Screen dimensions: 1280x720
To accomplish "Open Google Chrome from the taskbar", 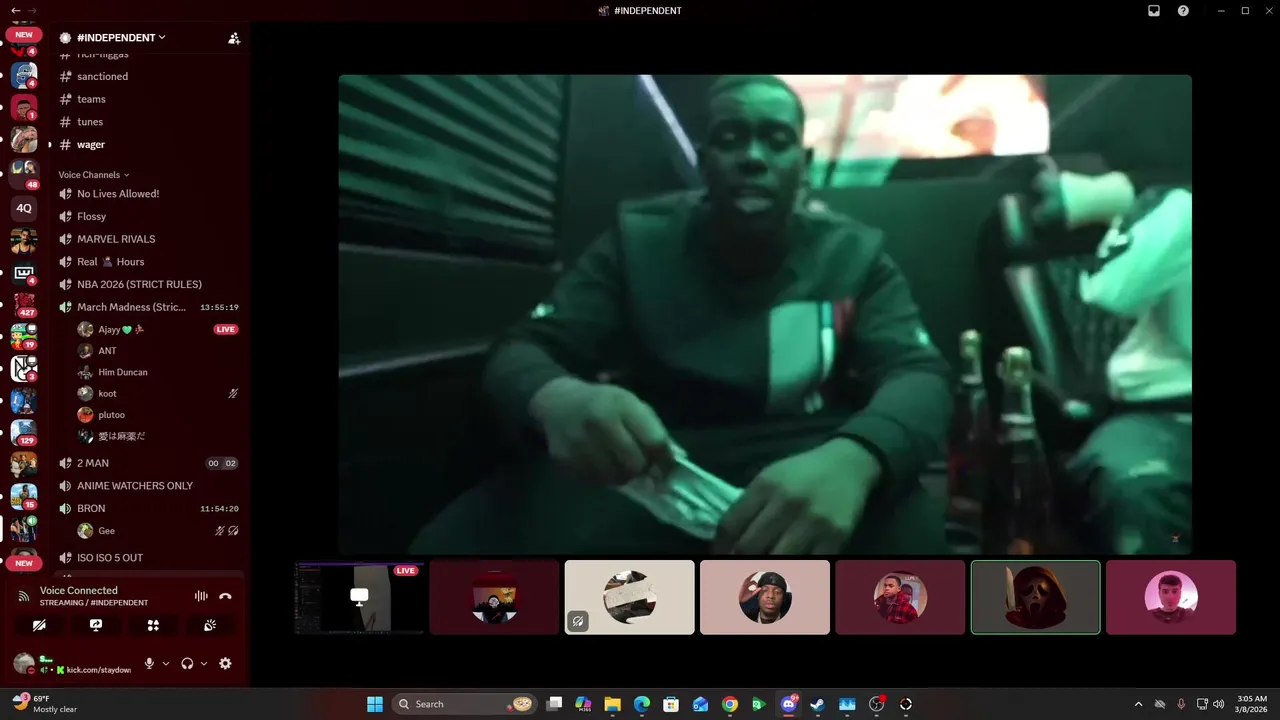I will tap(730, 704).
